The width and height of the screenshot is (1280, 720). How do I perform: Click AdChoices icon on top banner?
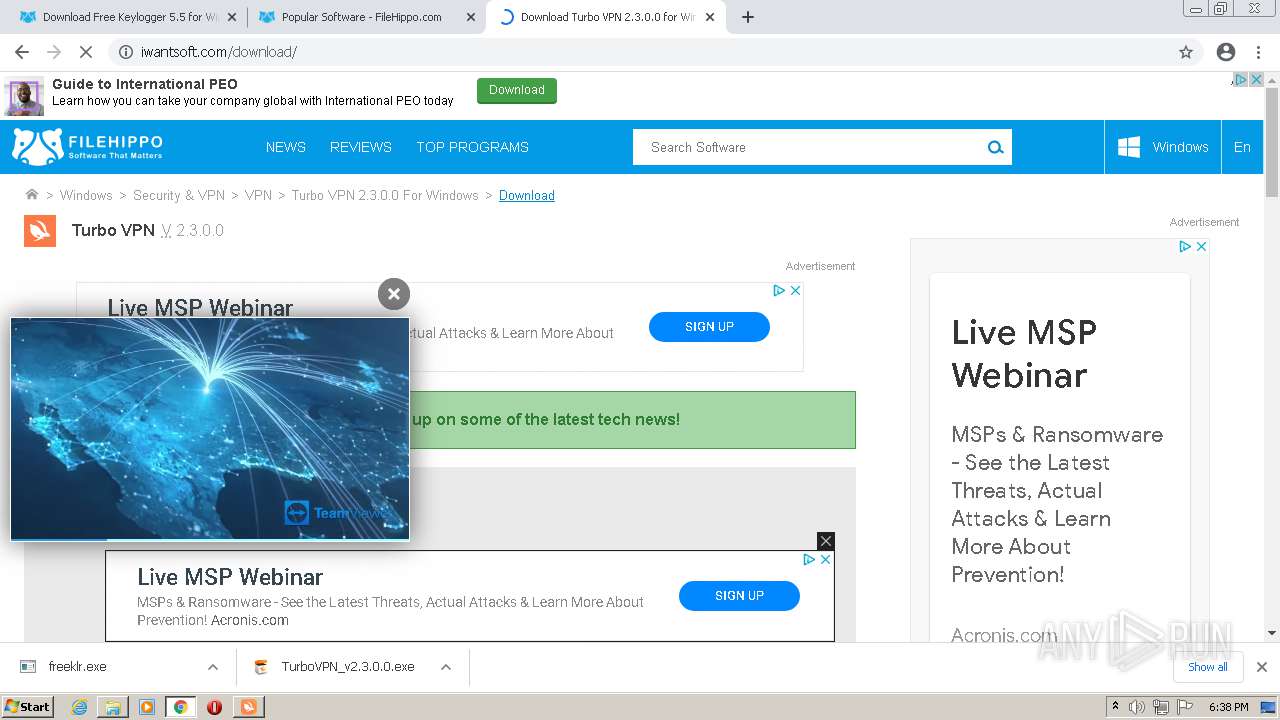coord(1241,79)
